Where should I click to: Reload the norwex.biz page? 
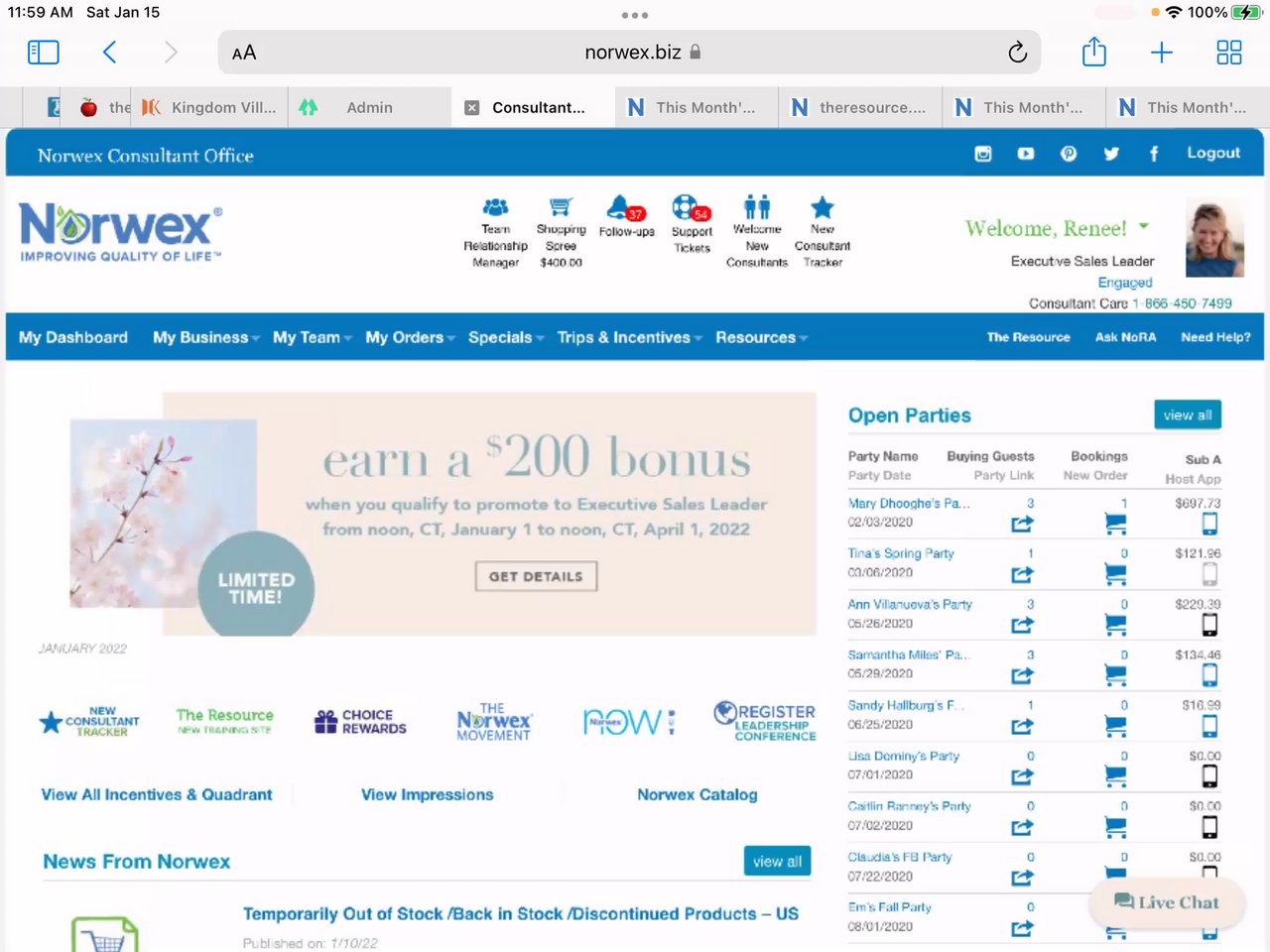tap(1017, 53)
